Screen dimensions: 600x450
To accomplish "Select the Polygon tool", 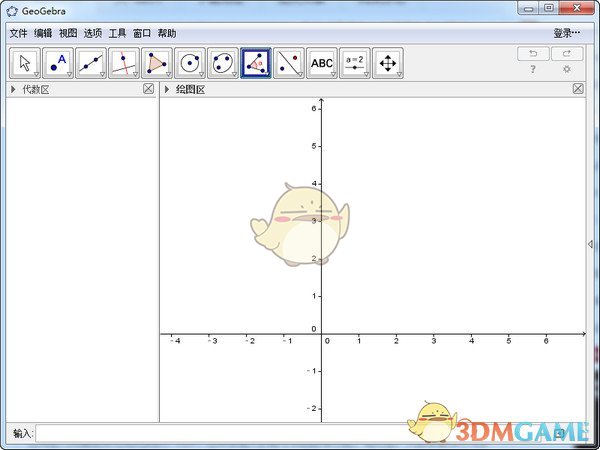I will (157, 63).
